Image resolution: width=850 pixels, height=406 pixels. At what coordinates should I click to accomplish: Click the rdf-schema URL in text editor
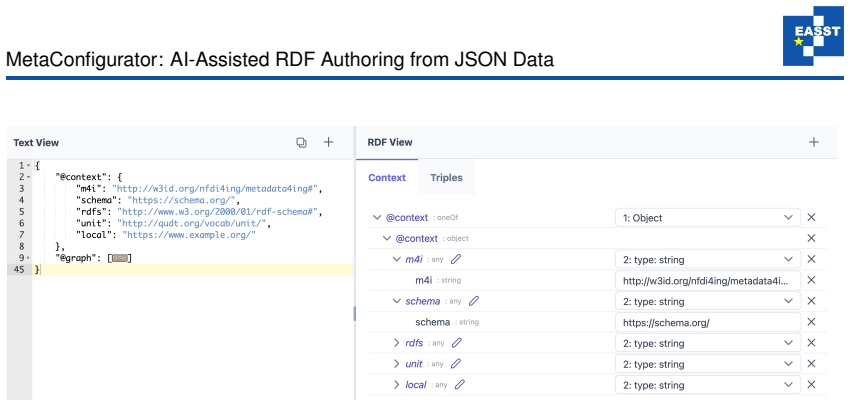[x=217, y=212]
